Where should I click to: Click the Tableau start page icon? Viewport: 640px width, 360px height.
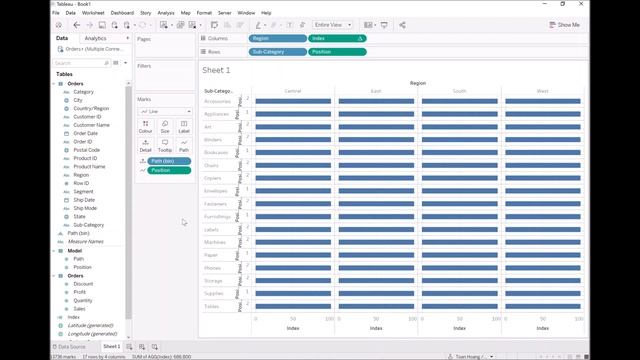59,25
